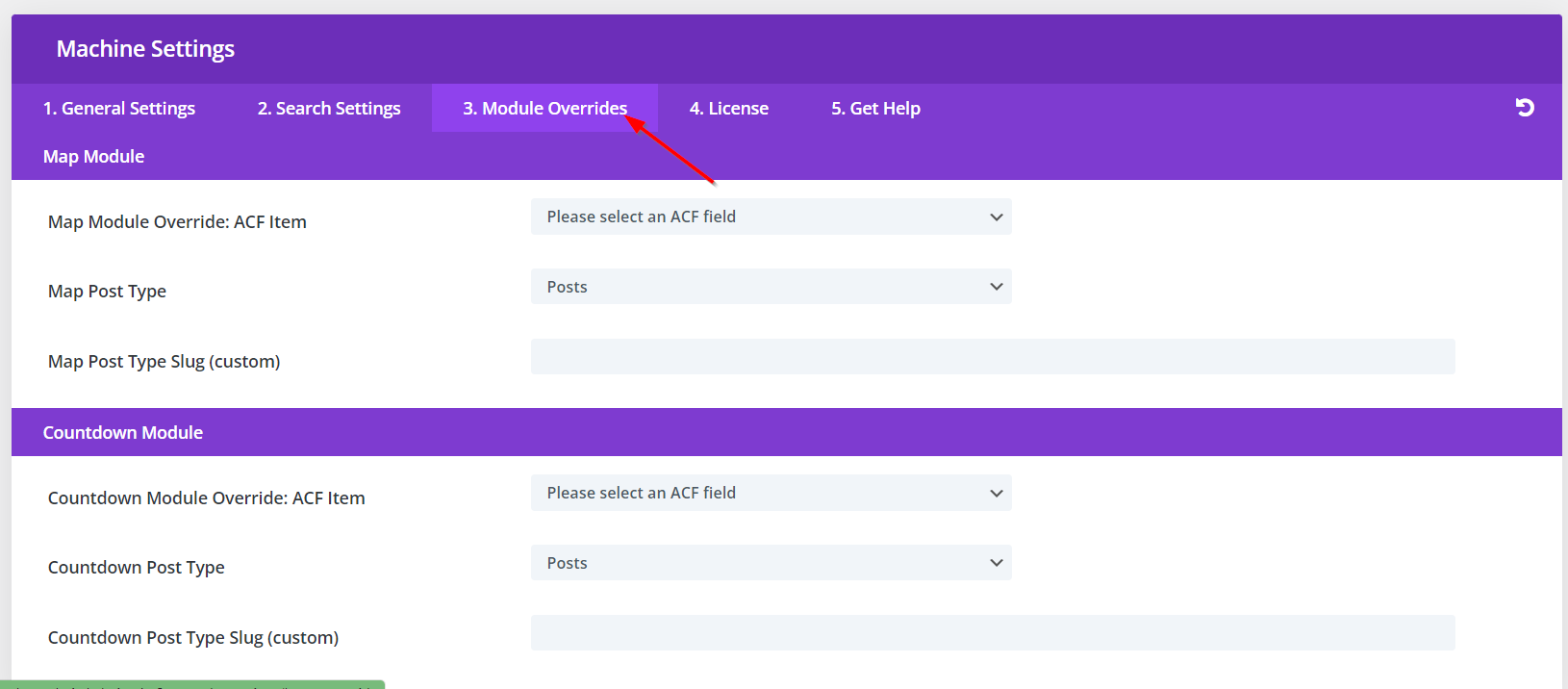Click the Countdown Post Type Slug (custom) label
The width and height of the screenshot is (1568, 689).
pyautogui.click(x=193, y=638)
